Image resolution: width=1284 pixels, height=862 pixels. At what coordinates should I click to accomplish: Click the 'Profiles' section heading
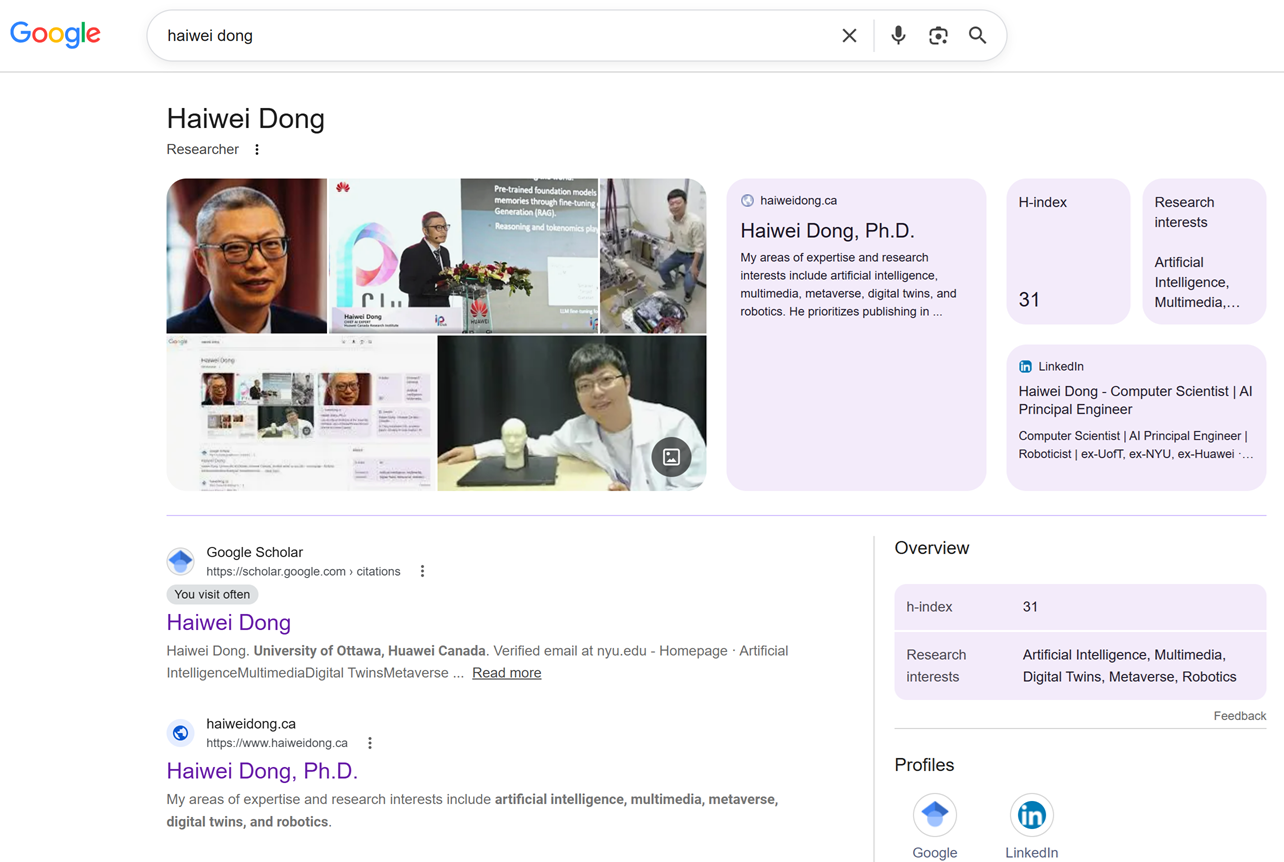[x=924, y=765]
